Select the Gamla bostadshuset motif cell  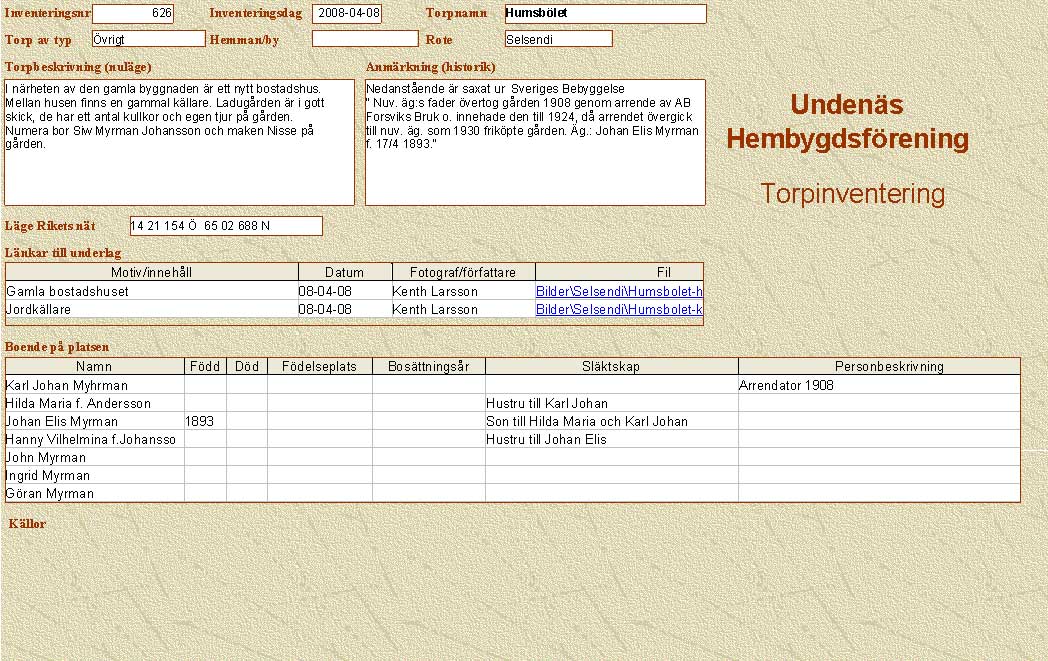point(152,291)
